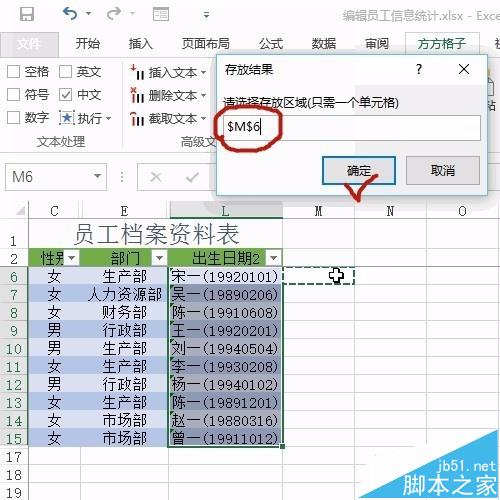
Task: Click the formula bar cancel X icon
Action: (156, 177)
